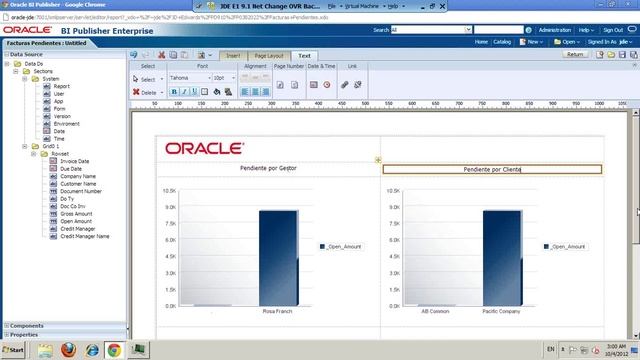The width and height of the screenshot is (640, 360).
Task: Expand the Properties panel
Action: (7, 335)
